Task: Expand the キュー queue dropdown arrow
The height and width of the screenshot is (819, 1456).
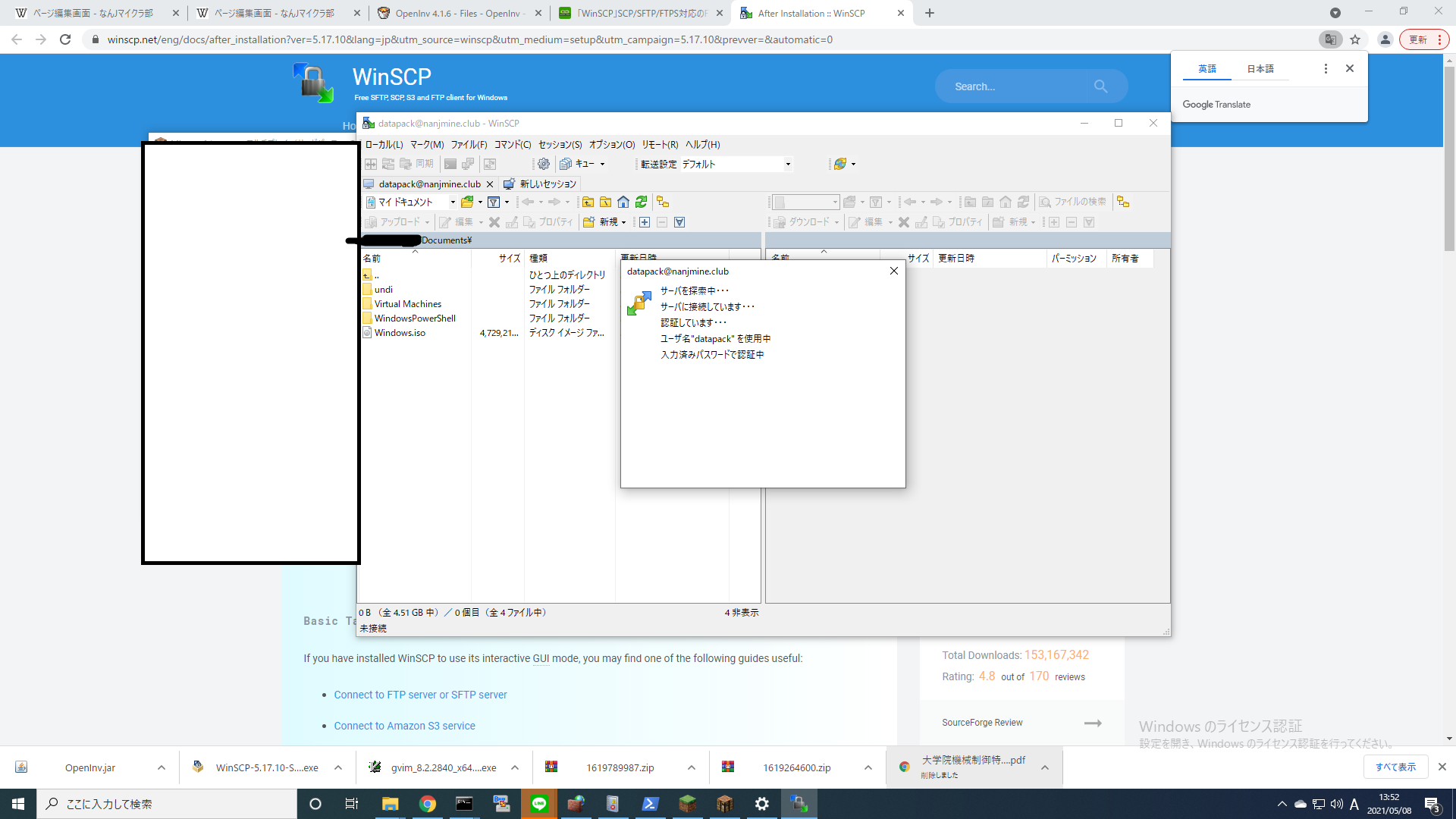Action: pos(603,164)
